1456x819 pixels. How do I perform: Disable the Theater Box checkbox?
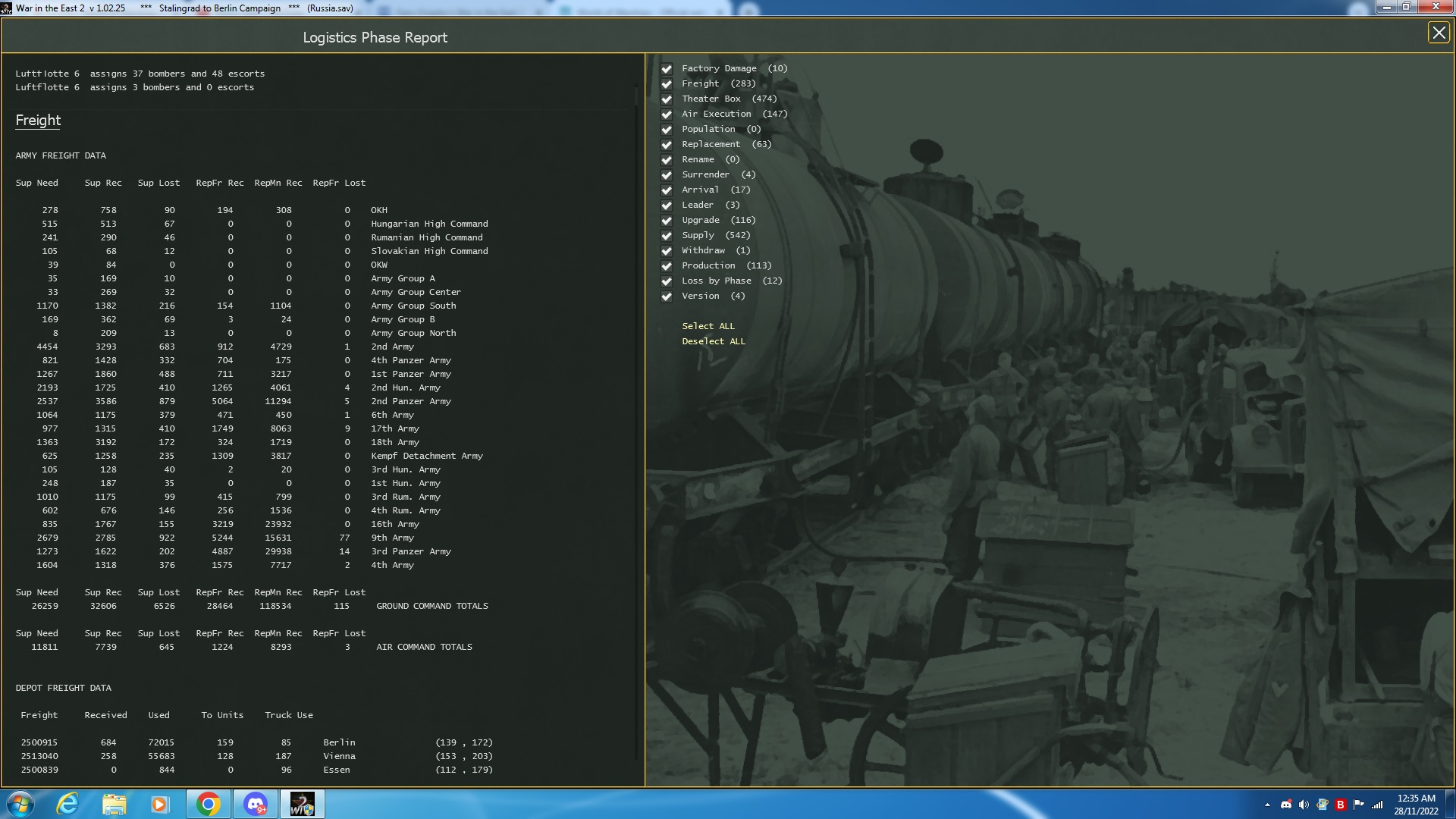667,99
